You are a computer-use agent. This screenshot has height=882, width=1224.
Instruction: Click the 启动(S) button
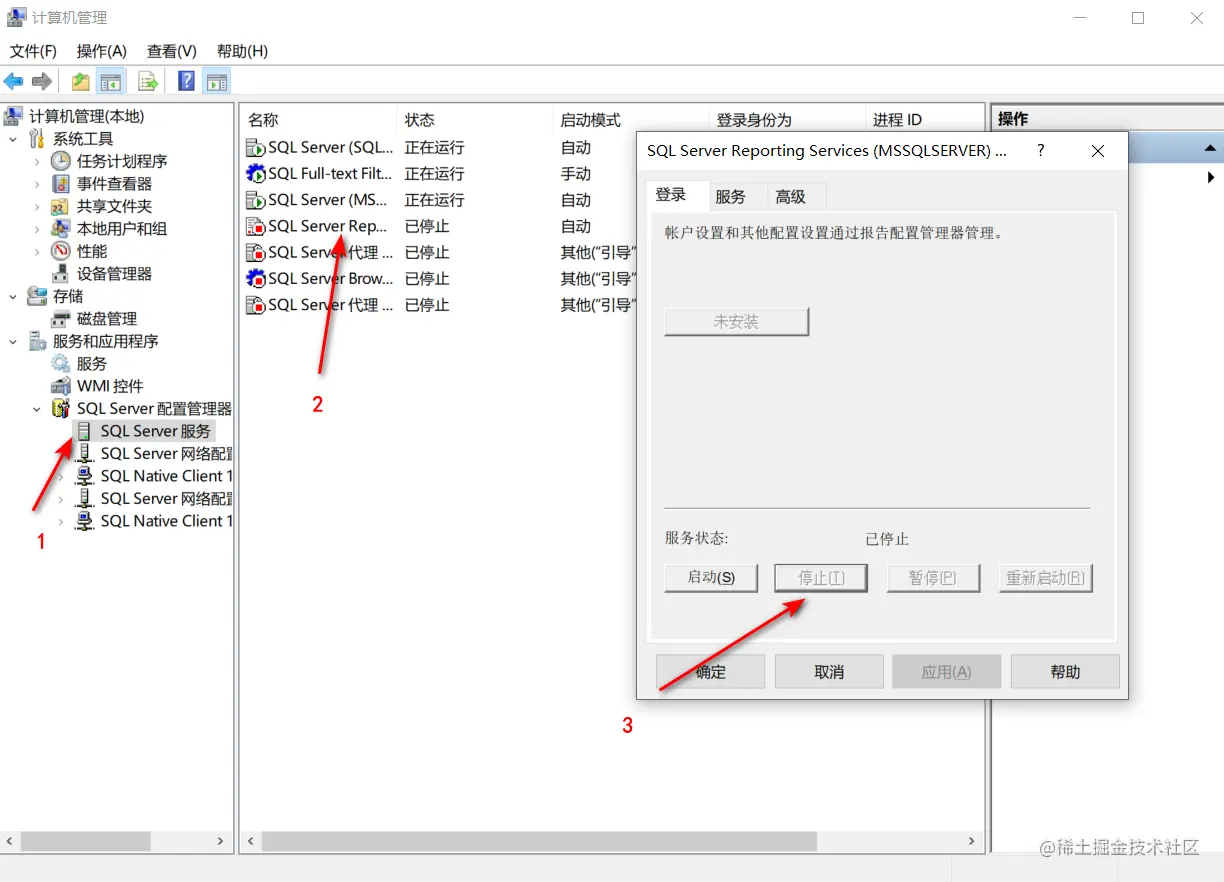click(x=711, y=578)
